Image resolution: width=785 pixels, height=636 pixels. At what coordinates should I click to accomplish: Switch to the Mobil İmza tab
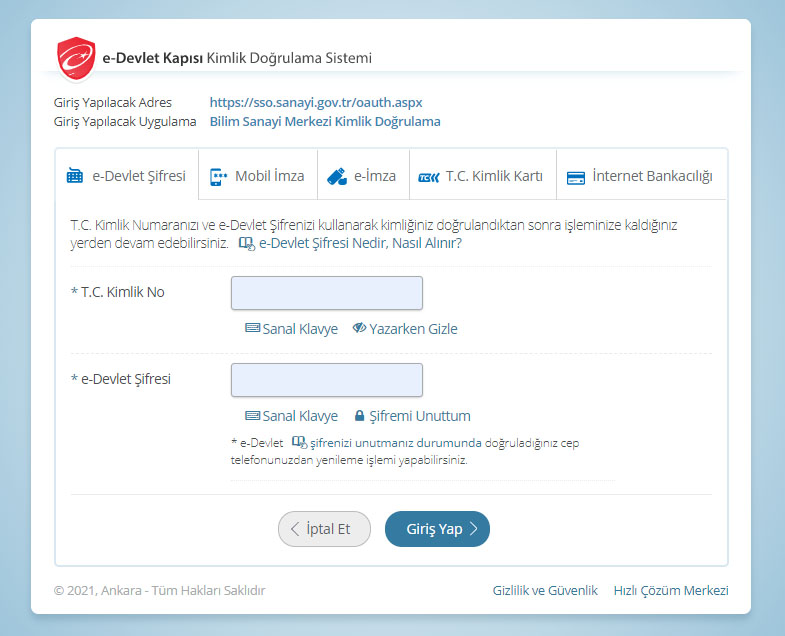tap(258, 176)
